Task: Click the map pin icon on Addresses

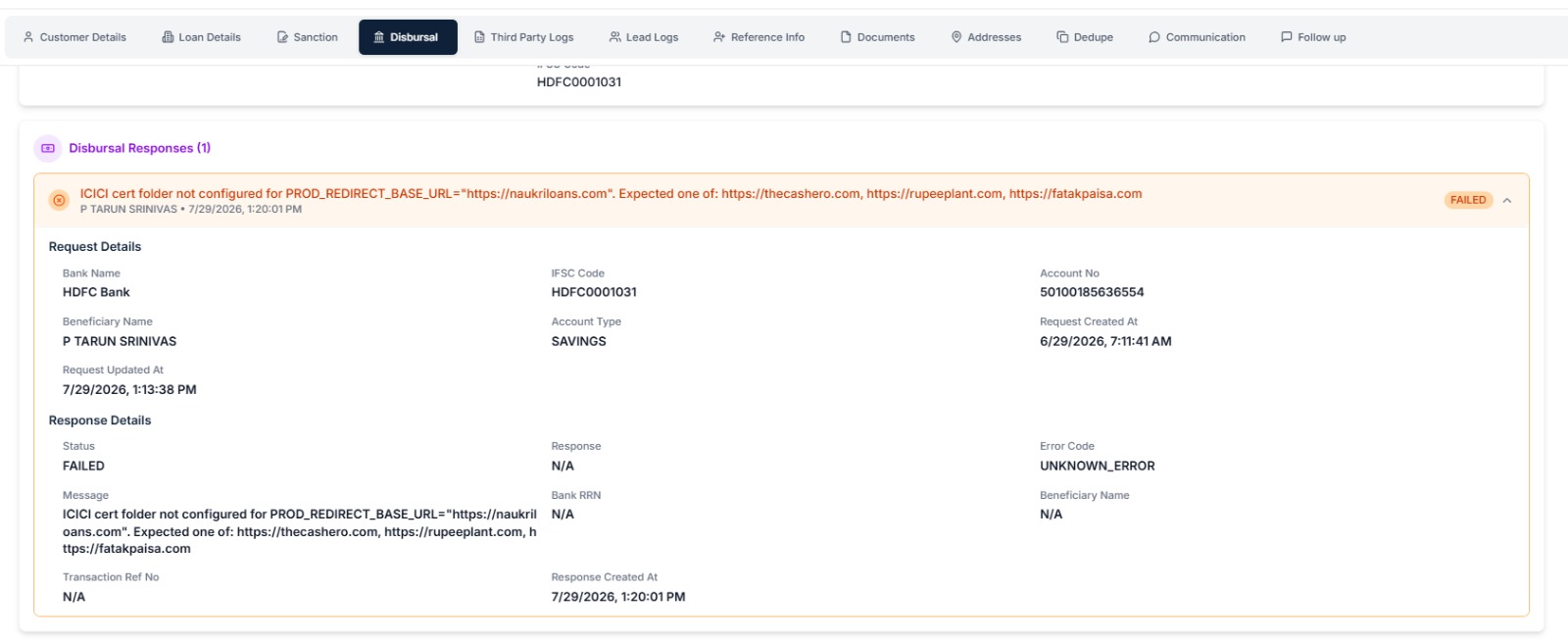Action: (956, 37)
